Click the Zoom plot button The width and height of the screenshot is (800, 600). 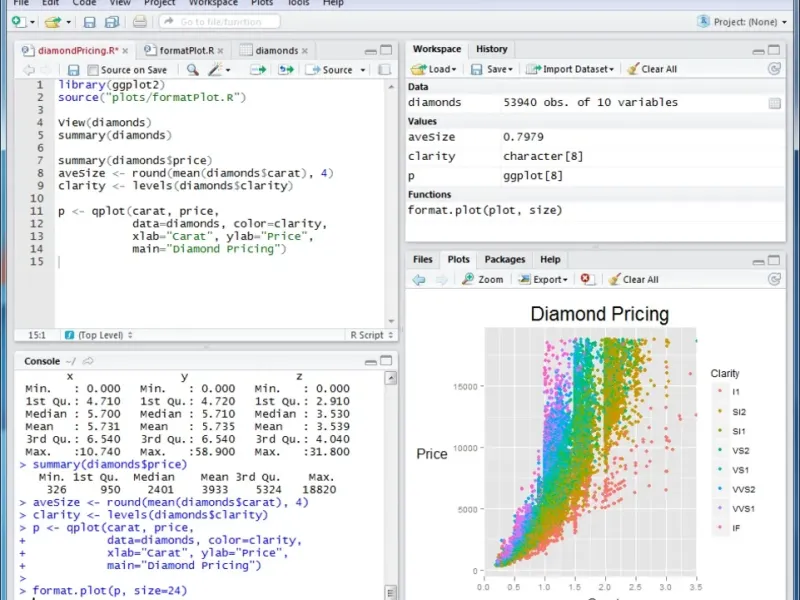[482, 280]
